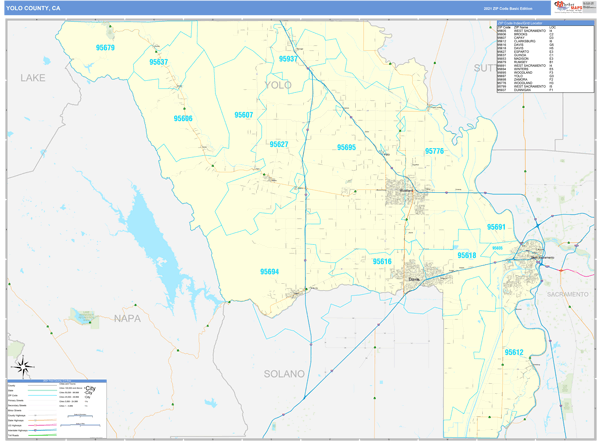Select ZIP code label 95679
The image size is (600, 441).
coord(105,47)
